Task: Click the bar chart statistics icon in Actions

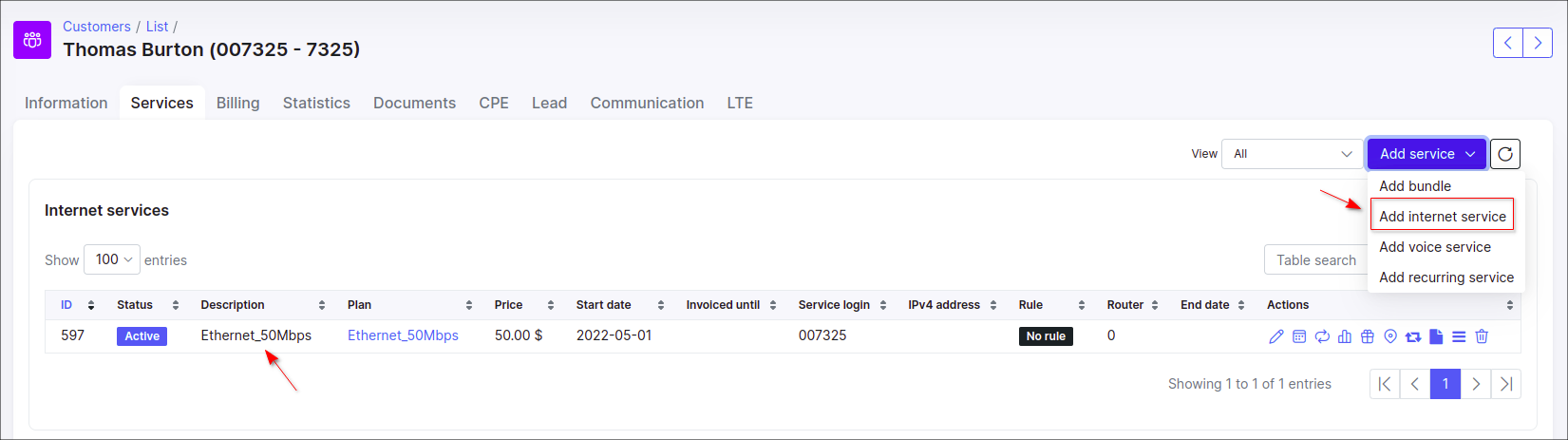Action: 1345,336
